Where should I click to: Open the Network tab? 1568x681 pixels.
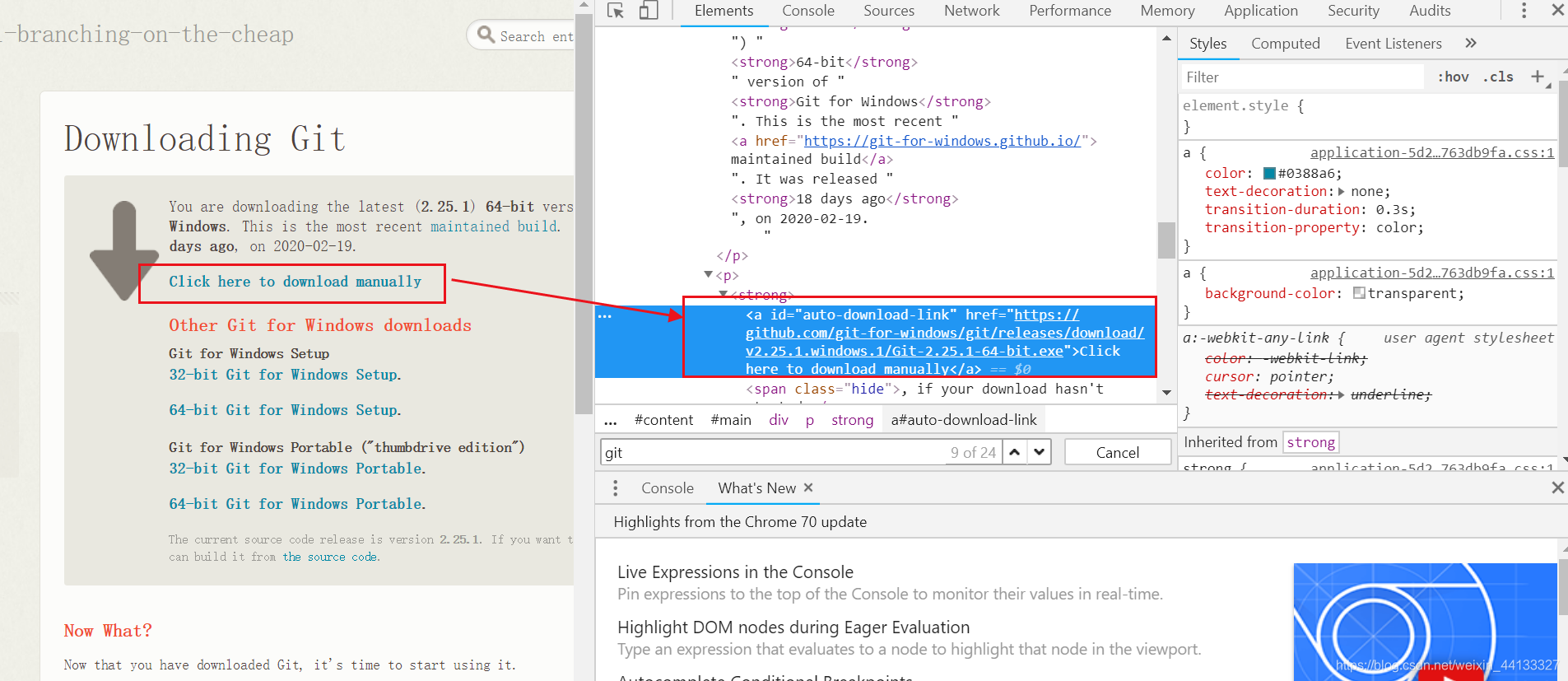pos(972,11)
